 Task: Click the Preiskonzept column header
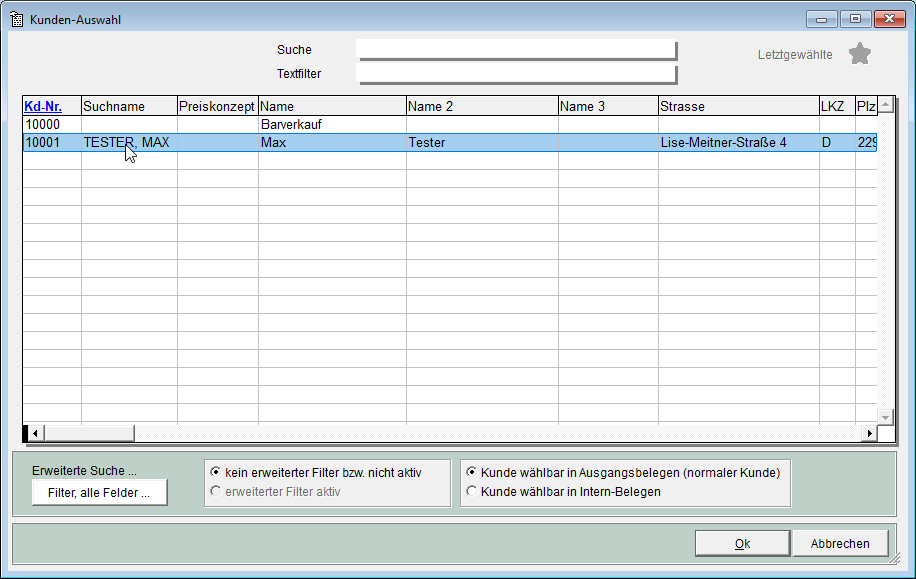point(217,106)
